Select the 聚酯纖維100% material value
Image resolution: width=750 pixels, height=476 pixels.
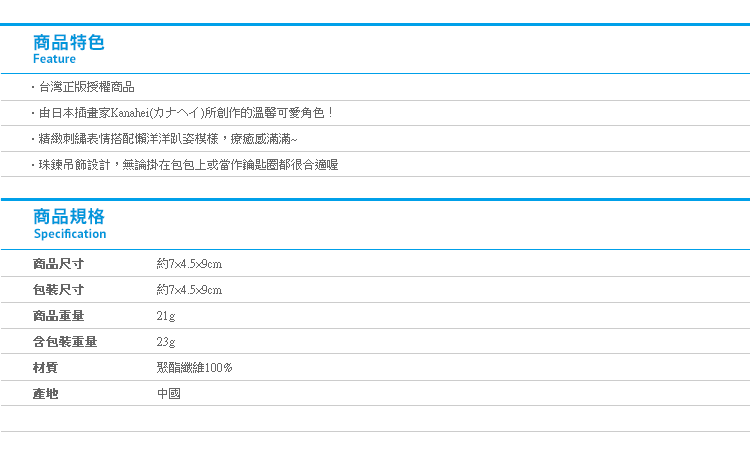tap(195, 367)
